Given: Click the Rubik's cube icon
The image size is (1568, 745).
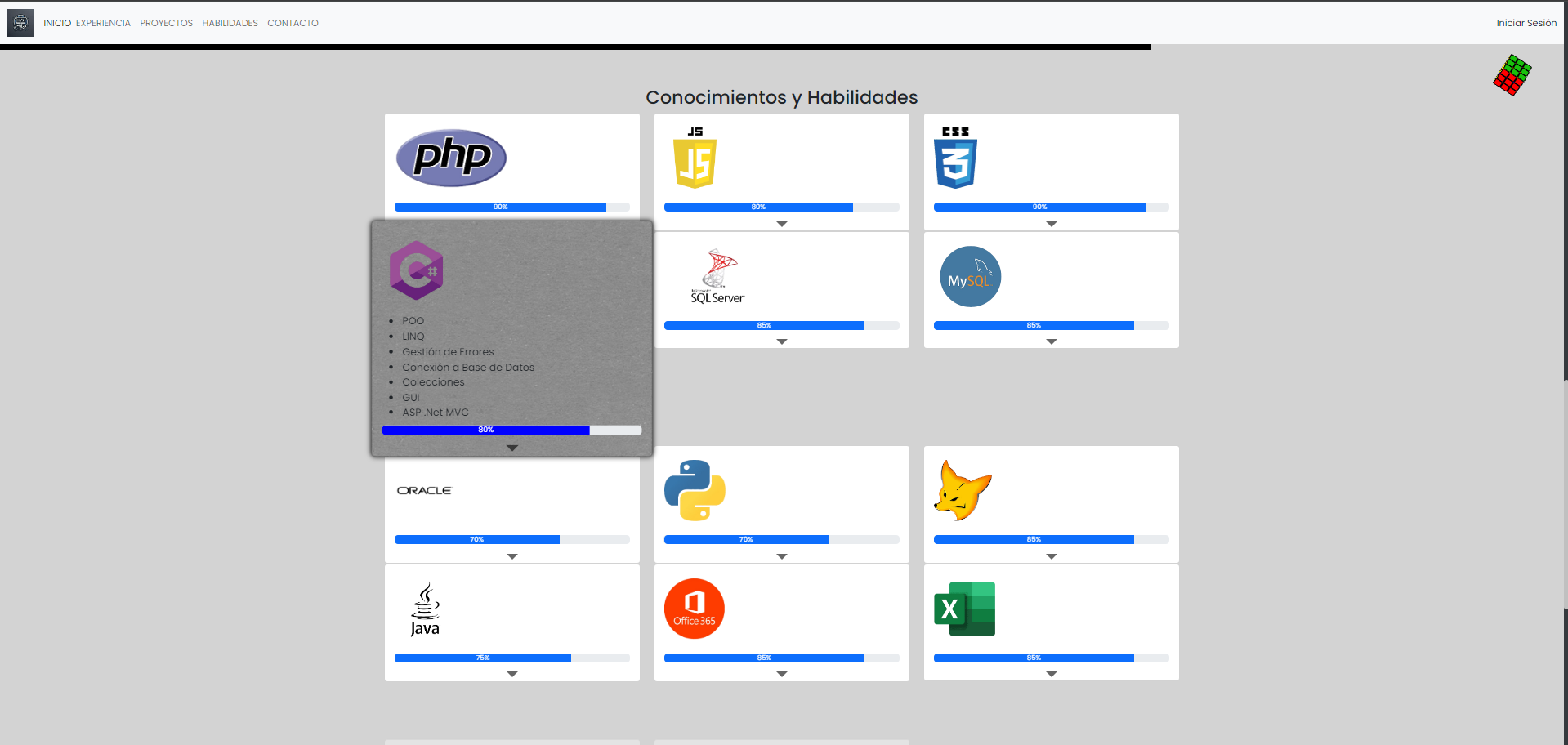Looking at the screenshot, I should pyautogui.click(x=1512, y=75).
